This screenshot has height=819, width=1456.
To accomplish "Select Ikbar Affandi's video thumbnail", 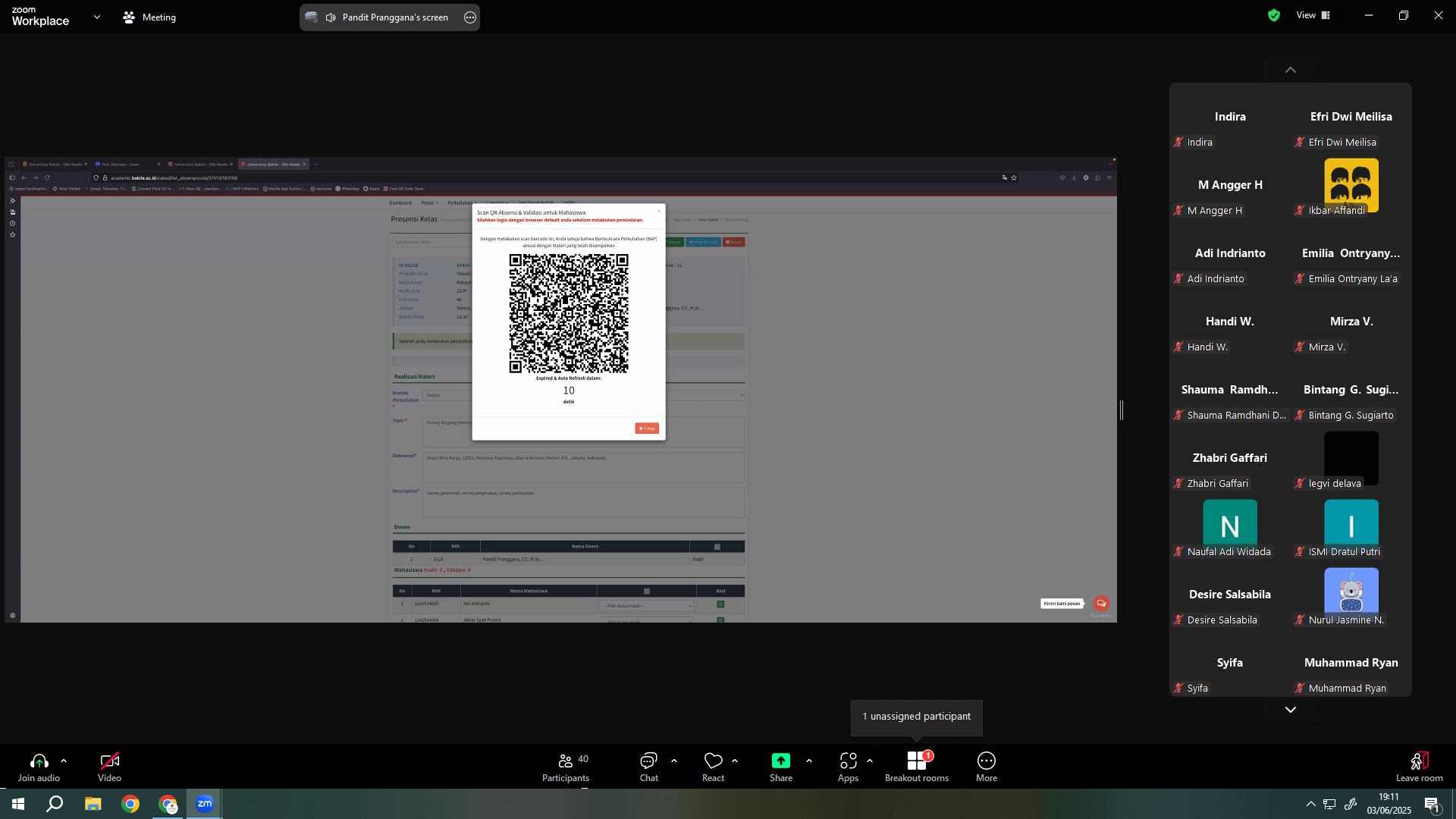I will click(x=1351, y=185).
